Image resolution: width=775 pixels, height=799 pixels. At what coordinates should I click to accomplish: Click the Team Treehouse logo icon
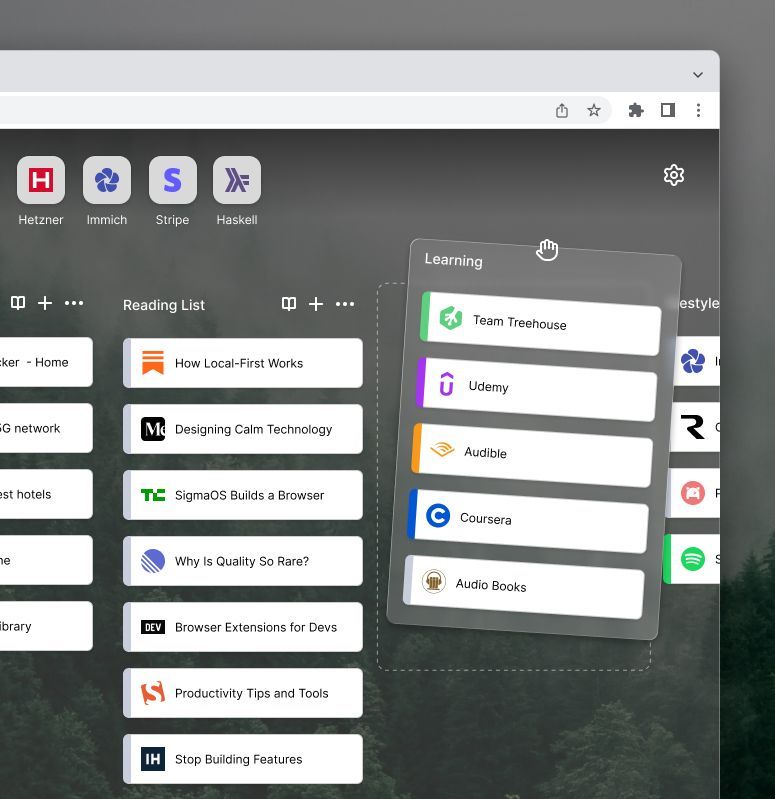[451, 318]
